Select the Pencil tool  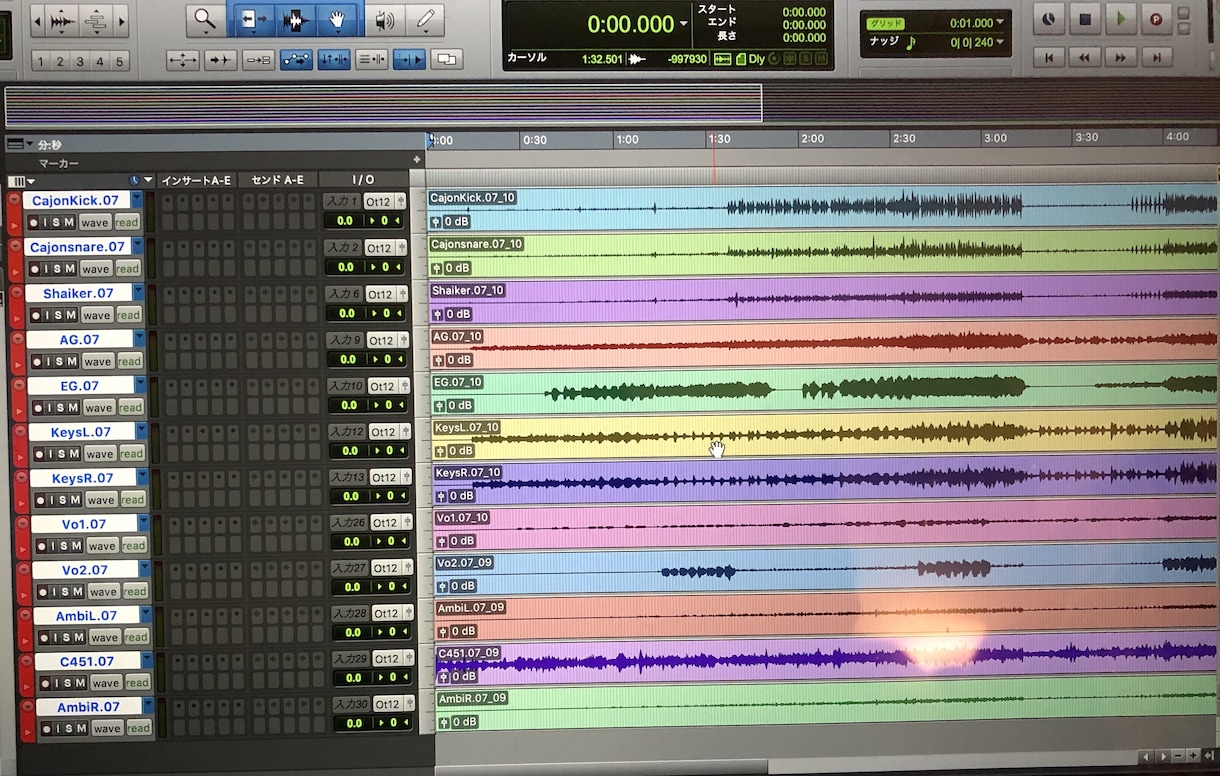pos(425,19)
